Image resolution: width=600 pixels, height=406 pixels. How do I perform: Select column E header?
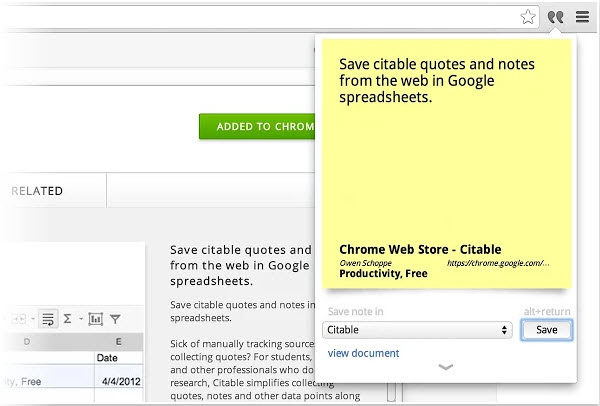[x=119, y=342]
